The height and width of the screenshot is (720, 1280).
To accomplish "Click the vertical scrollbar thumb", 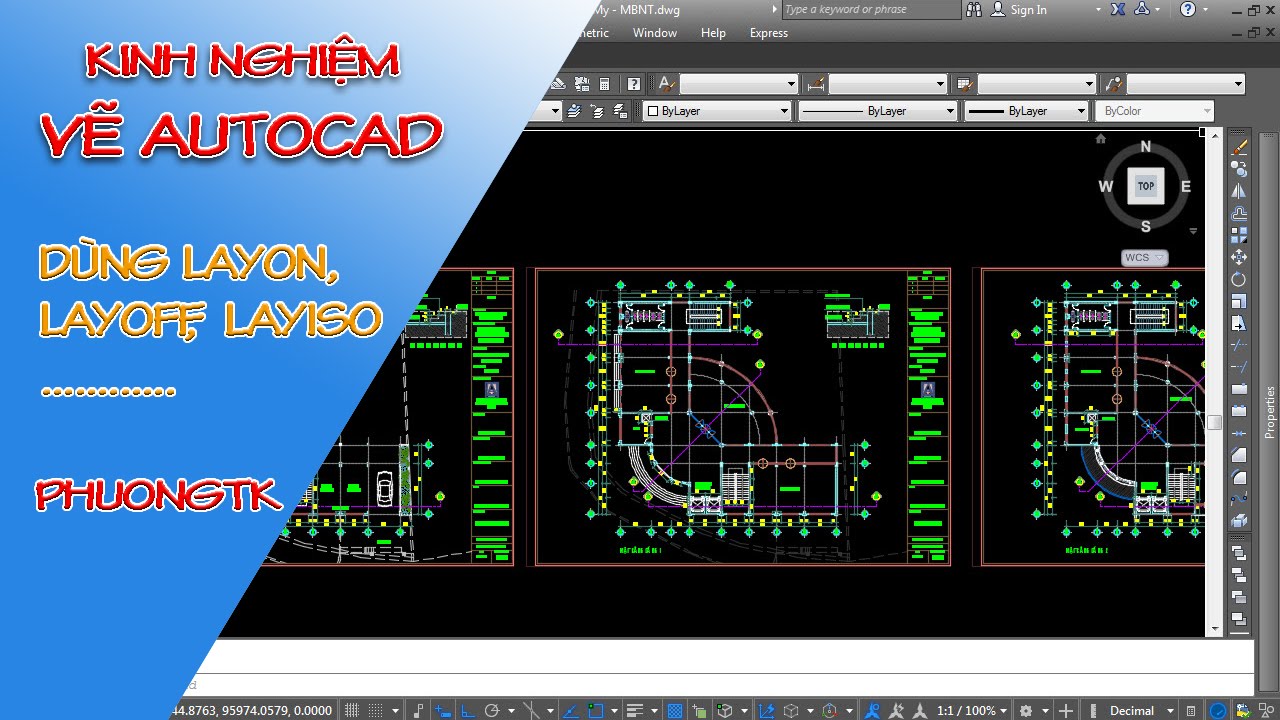I will point(1214,422).
